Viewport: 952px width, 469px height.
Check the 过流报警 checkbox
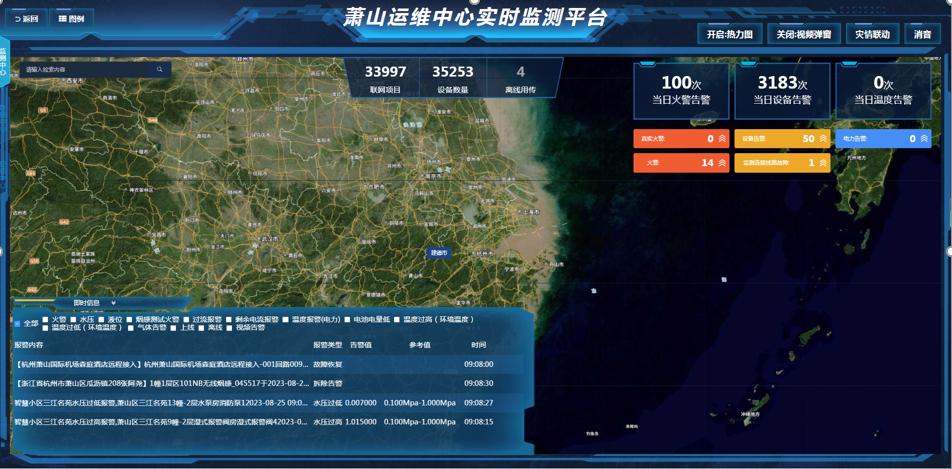click(x=186, y=319)
